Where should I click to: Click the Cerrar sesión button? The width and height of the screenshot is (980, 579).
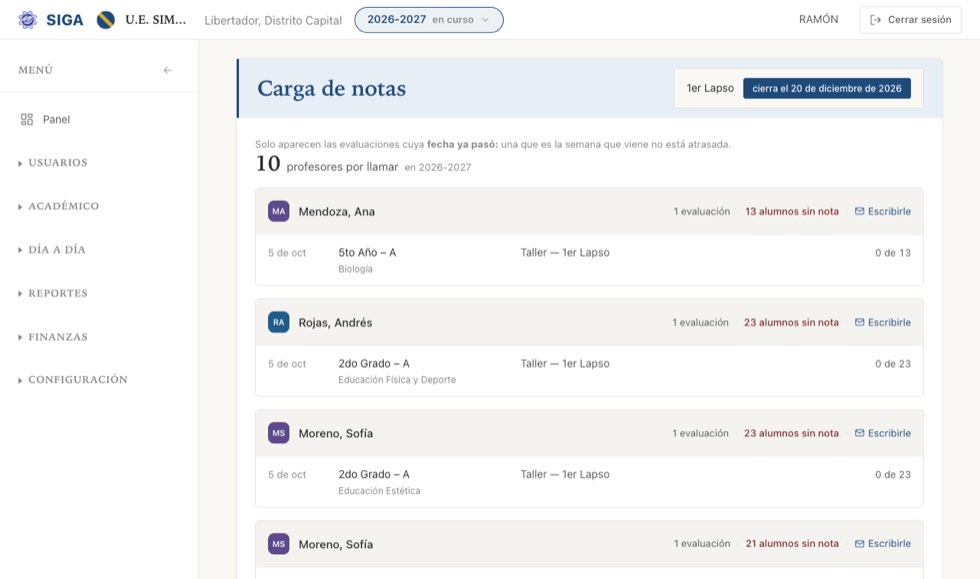coord(910,20)
